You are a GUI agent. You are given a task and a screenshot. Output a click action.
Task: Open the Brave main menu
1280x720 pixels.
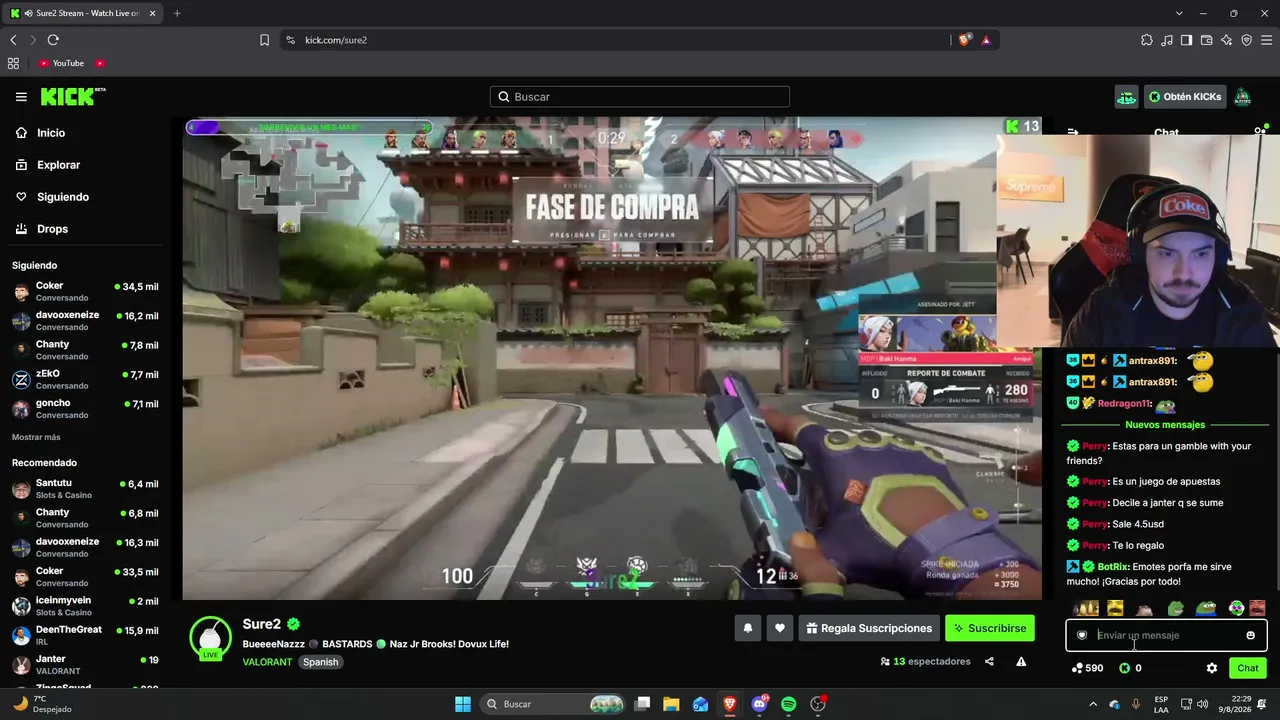pyautogui.click(x=1266, y=40)
